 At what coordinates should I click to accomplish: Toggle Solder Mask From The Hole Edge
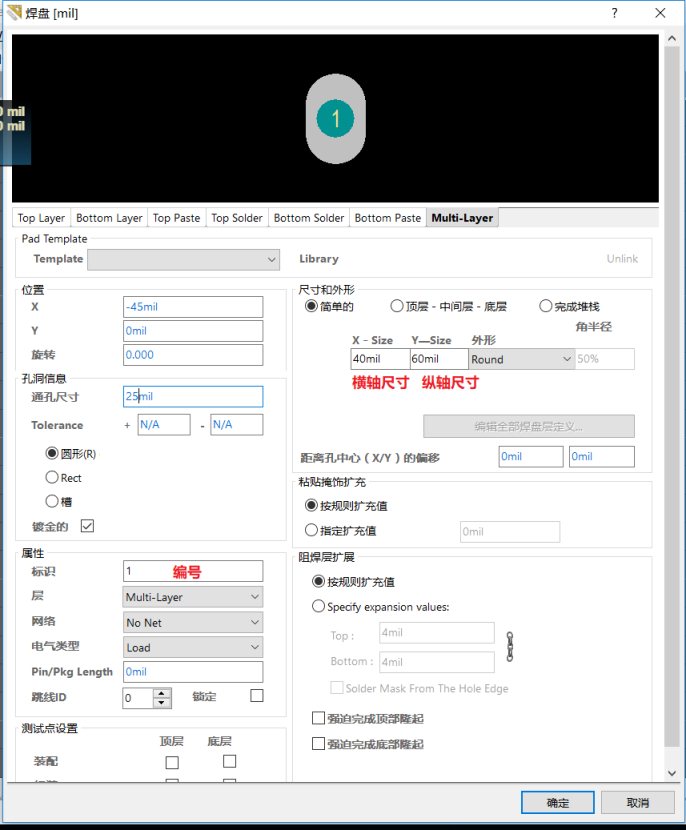click(x=336, y=688)
